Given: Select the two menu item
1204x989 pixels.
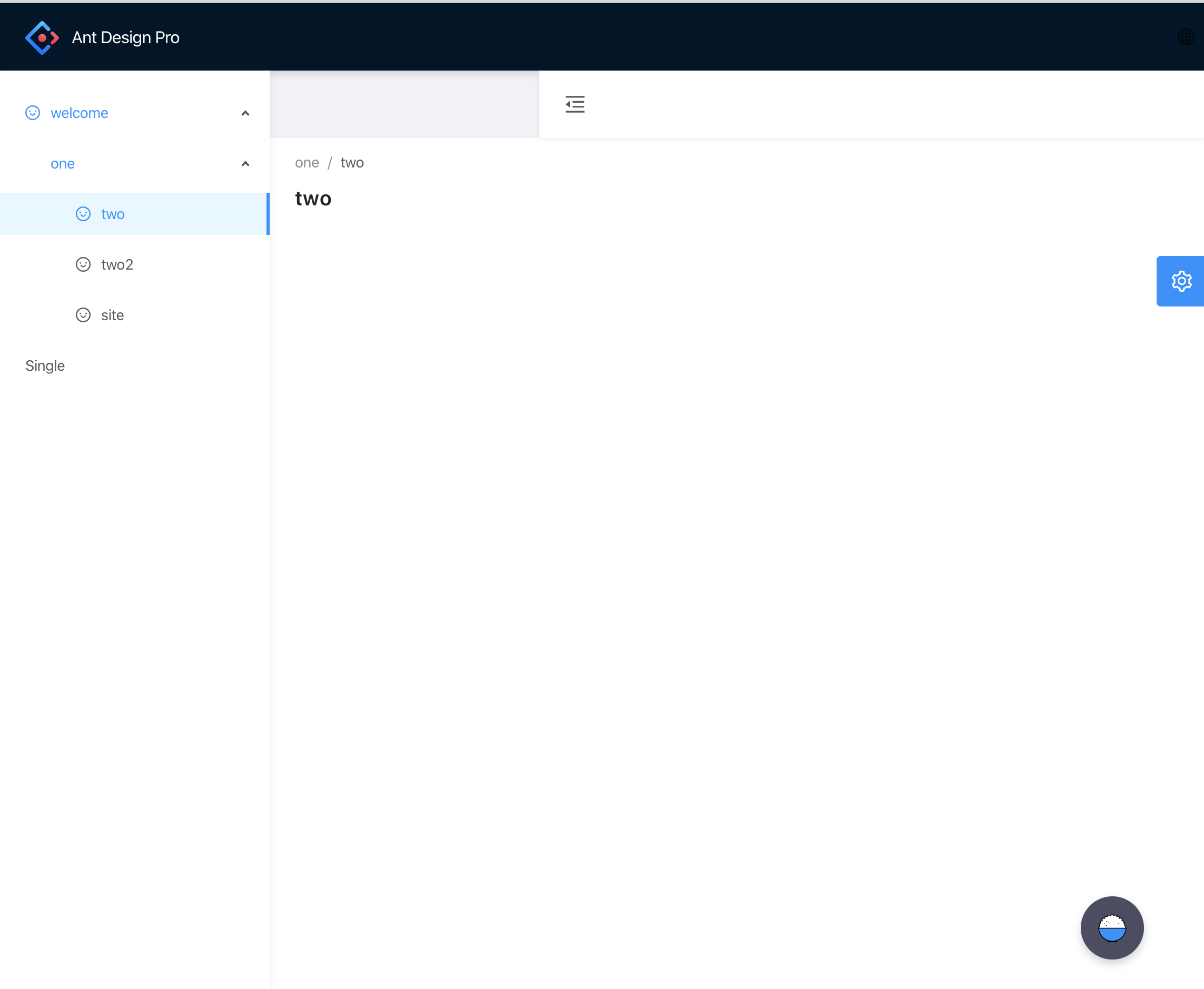Looking at the screenshot, I should click(x=113, y=214).
